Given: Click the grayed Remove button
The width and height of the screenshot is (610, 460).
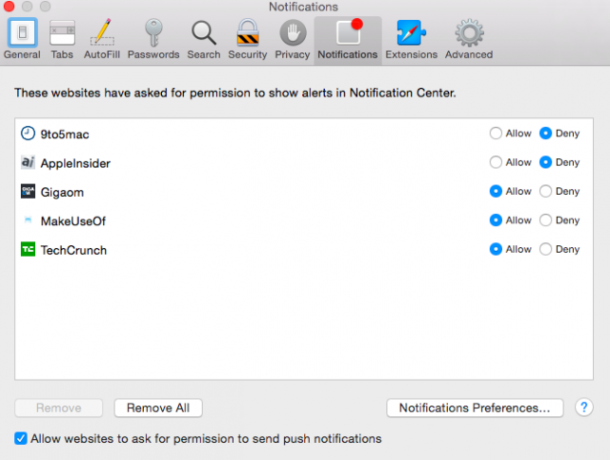Looking at the screenshot, I should [59, 408].
